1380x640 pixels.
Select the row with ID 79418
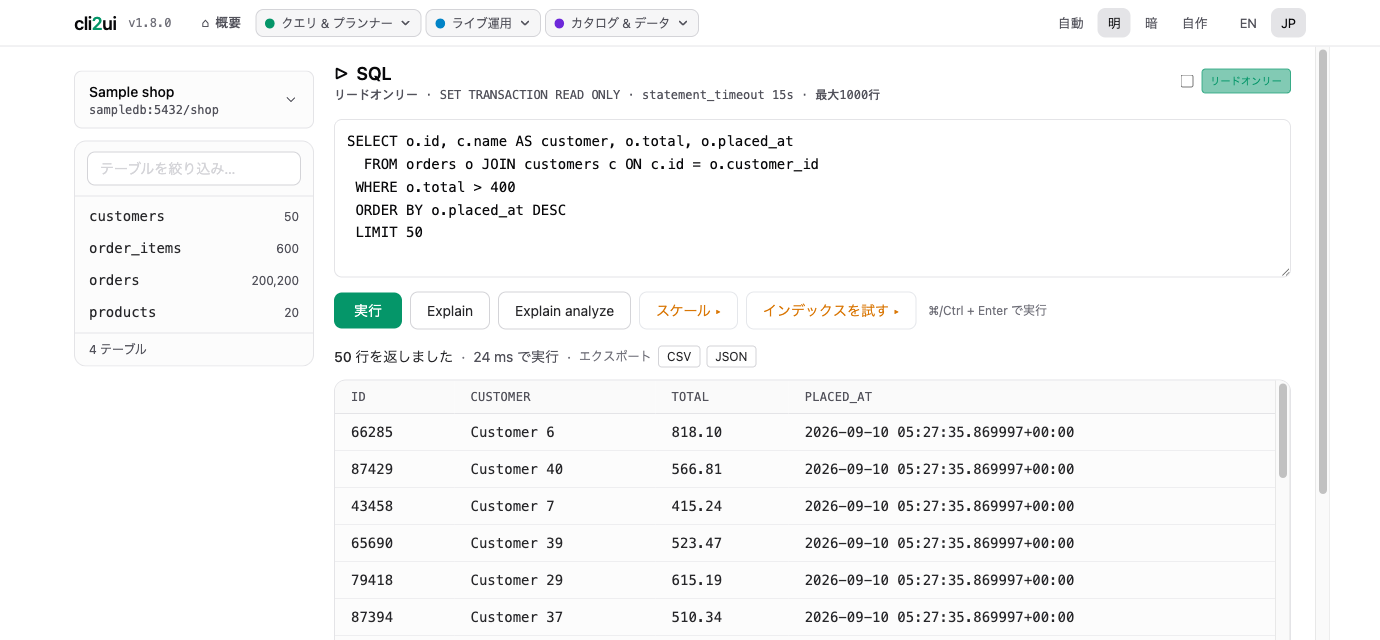(x=805, y=580)
